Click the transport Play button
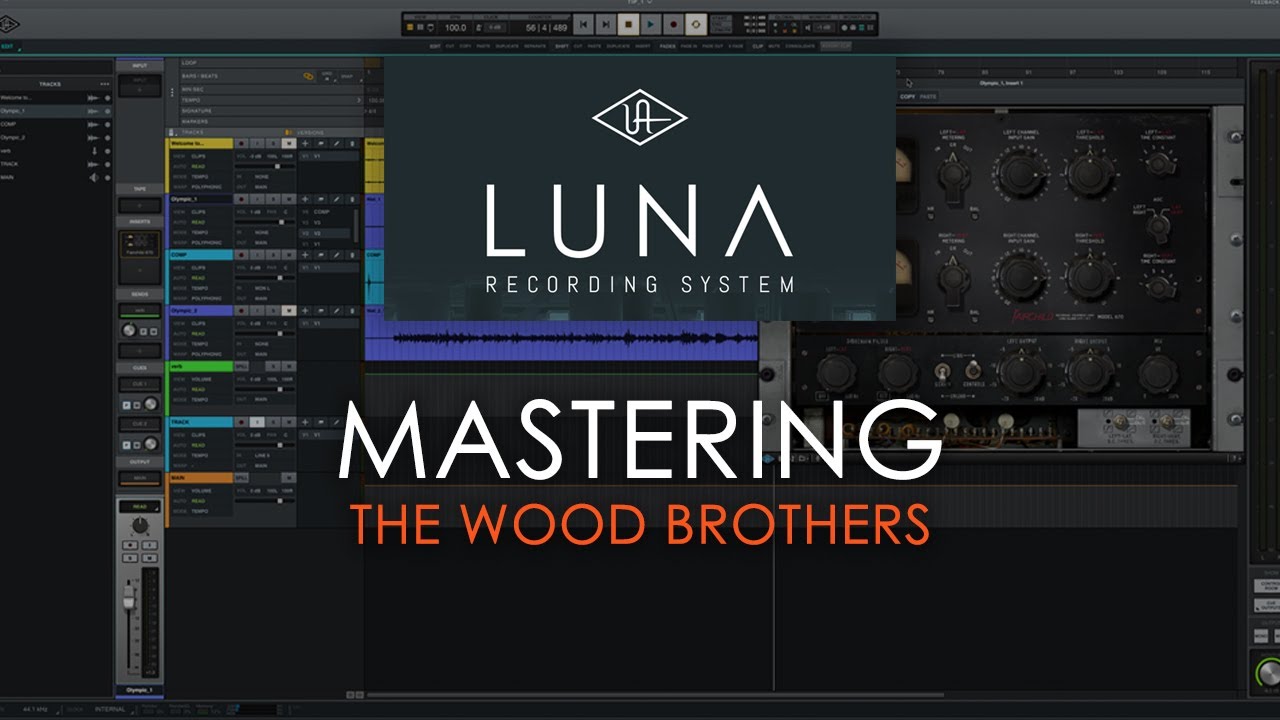Screen dimensions: 1280x720 (650, 24)
